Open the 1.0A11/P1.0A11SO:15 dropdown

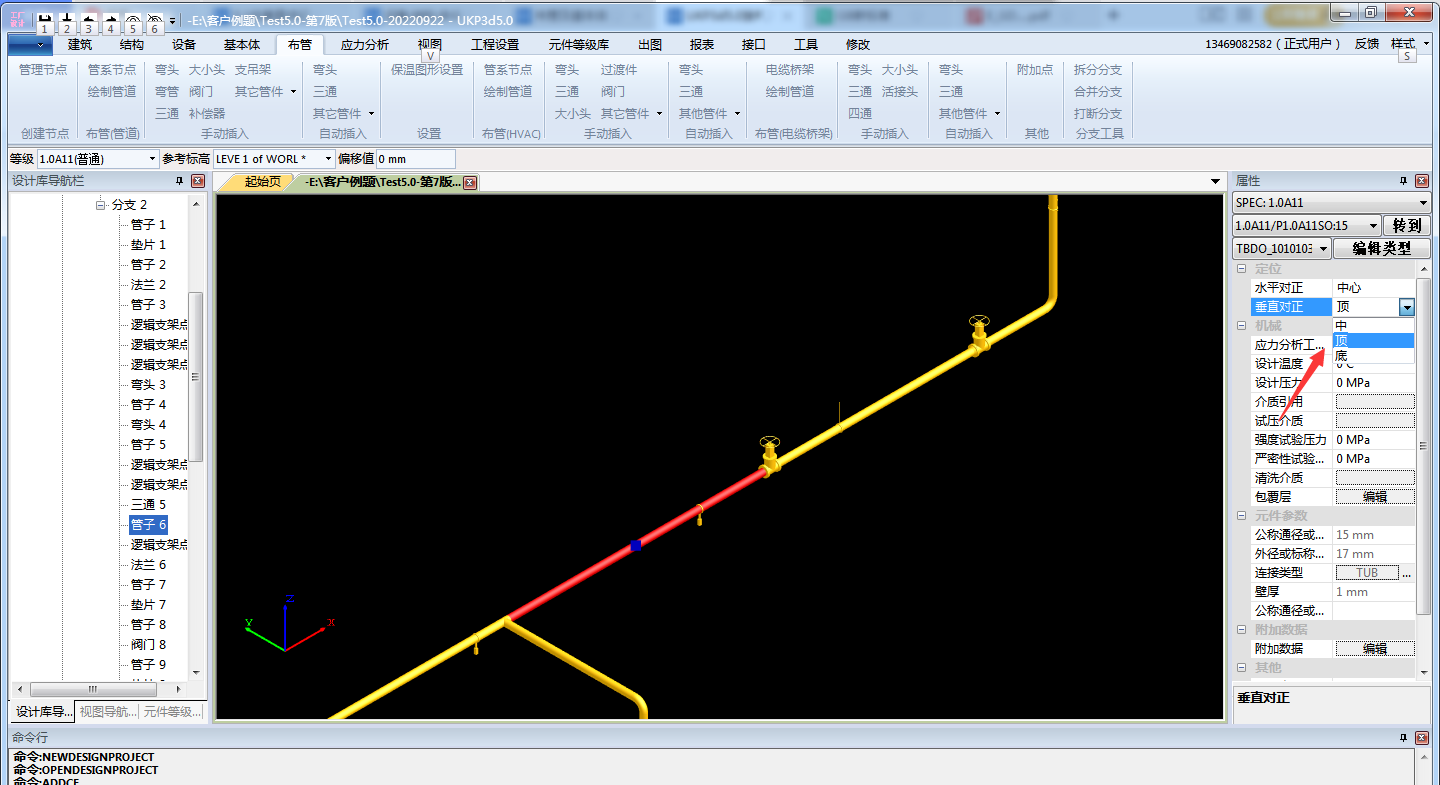[1306, 226]
